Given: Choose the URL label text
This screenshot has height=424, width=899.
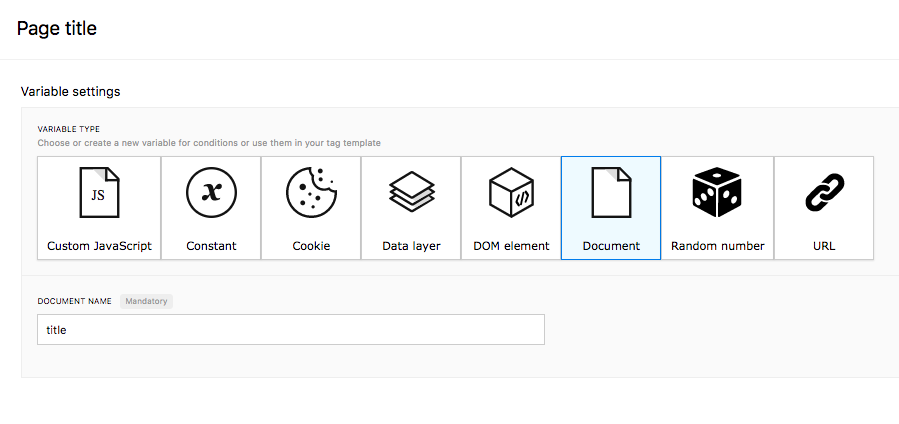Looking at the screenshot, I should pos(824,246).
